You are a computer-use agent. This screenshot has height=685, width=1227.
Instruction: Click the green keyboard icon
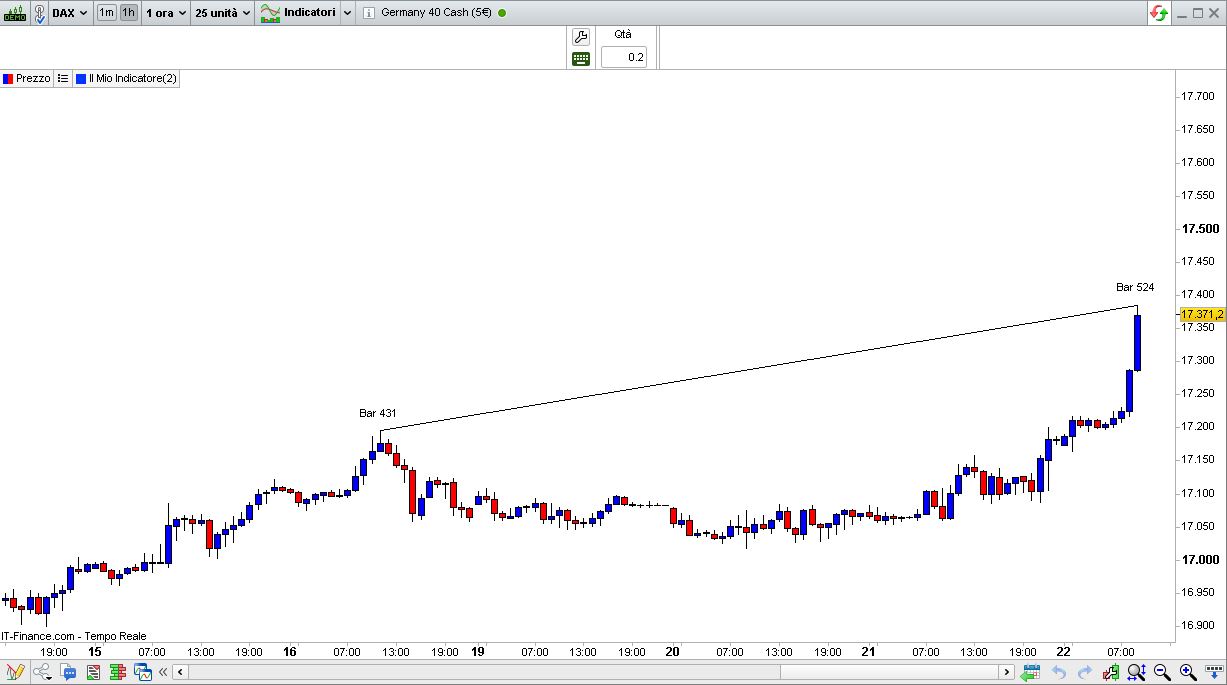[581, 59]
